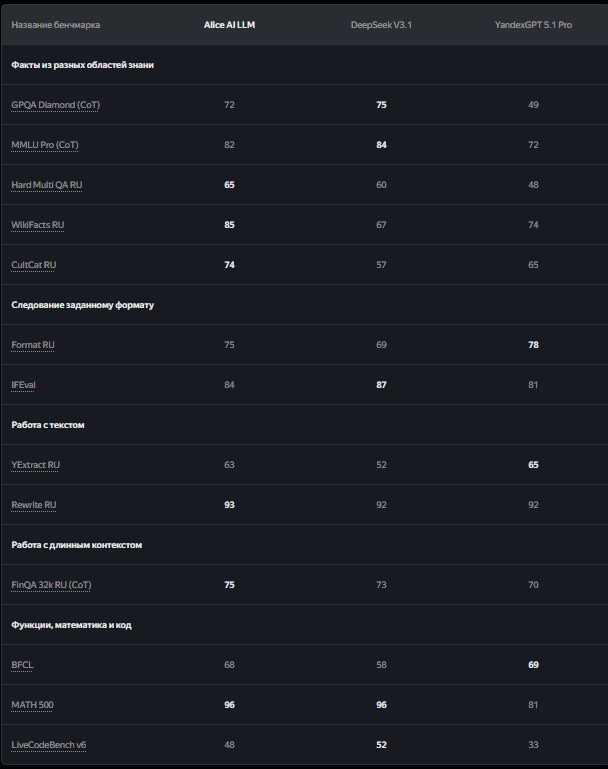Click the 'Следование заданному формату' section heading
This screenshot has width=608, height=769.
[x=82, y=305]
